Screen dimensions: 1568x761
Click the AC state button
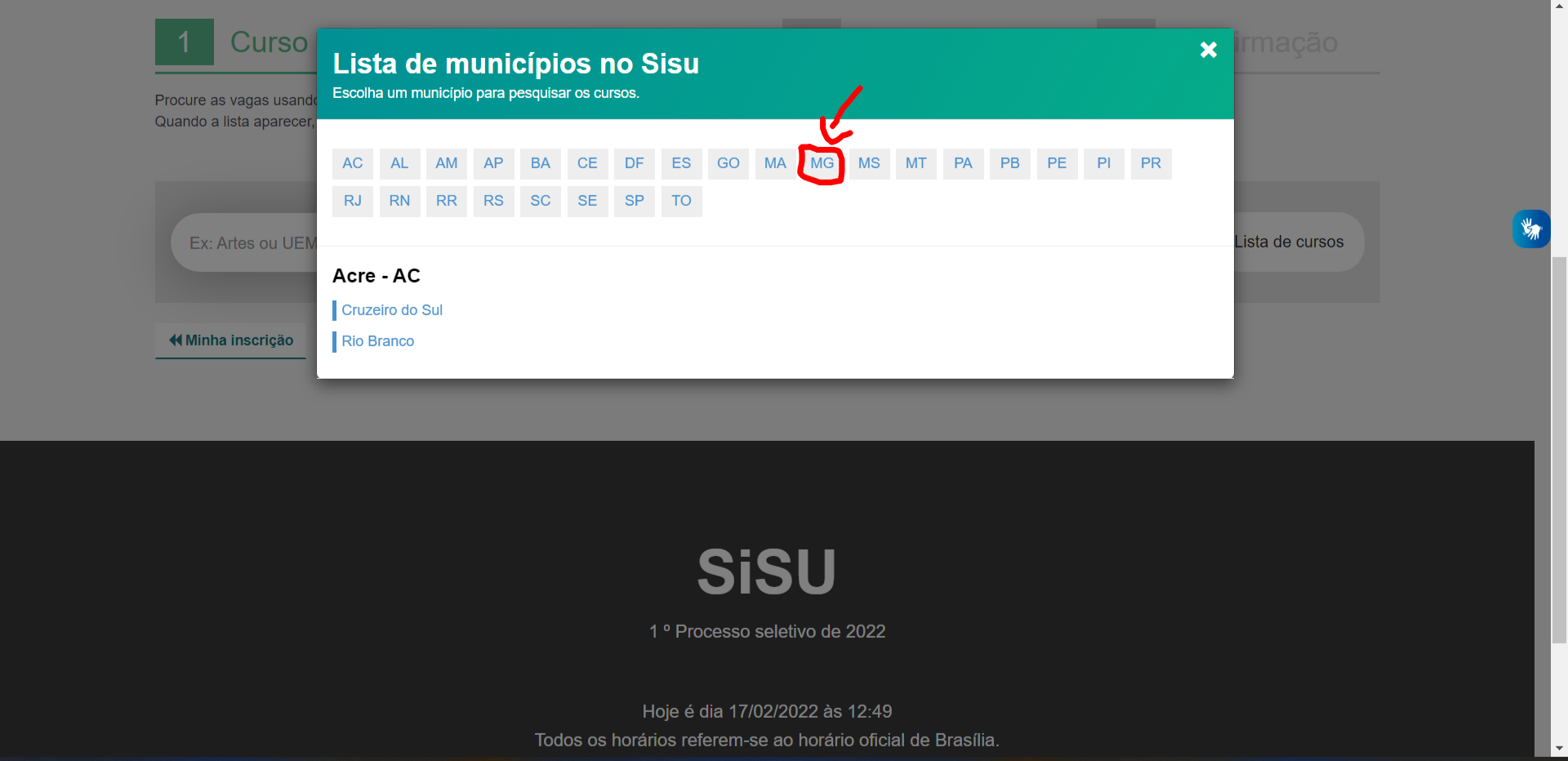coord(352,163)
